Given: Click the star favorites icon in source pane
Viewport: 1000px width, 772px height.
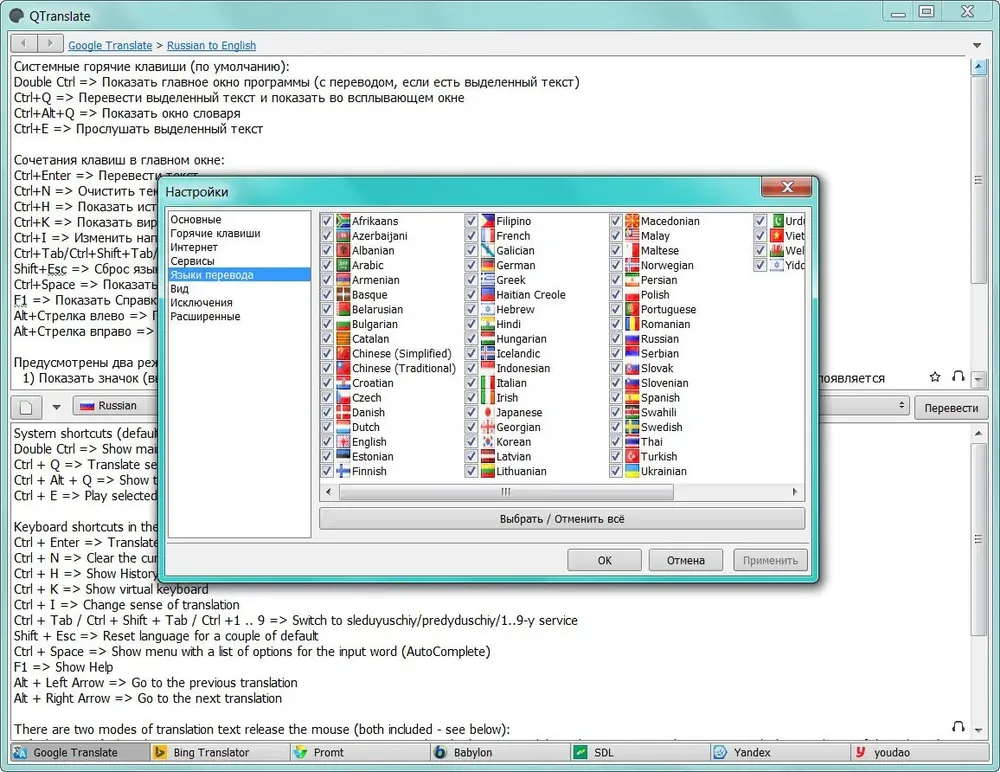Looking at the screenshot, I should (x=935, y=376).
